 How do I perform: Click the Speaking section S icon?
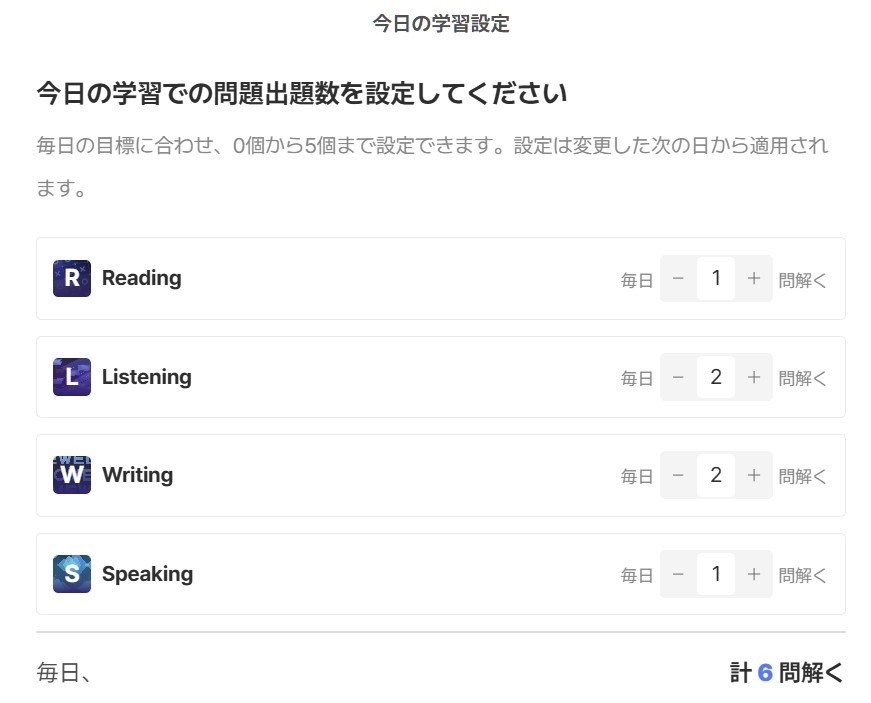(x=70, y=574)
